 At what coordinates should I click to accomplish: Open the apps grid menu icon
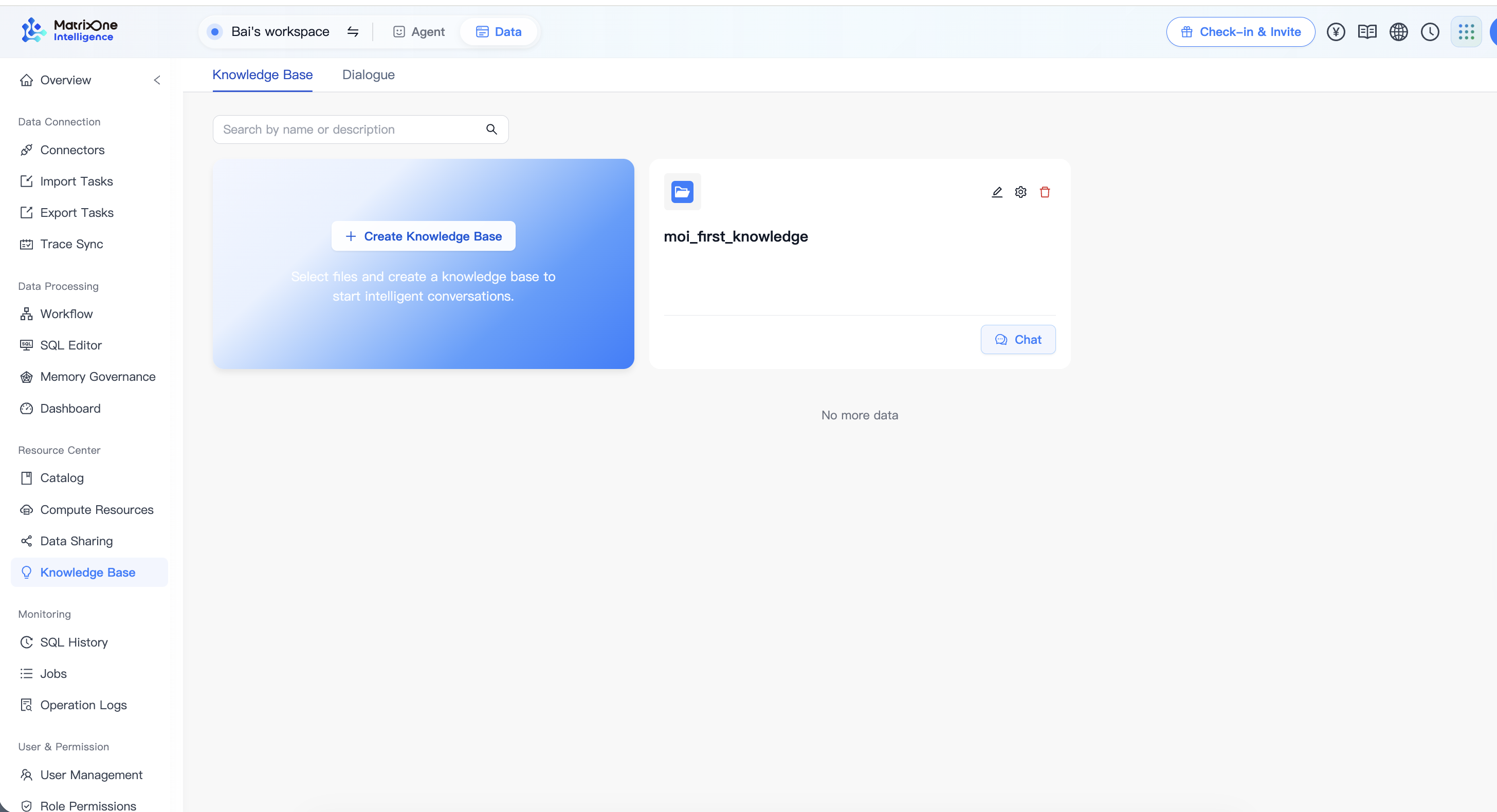(1466, 31)
